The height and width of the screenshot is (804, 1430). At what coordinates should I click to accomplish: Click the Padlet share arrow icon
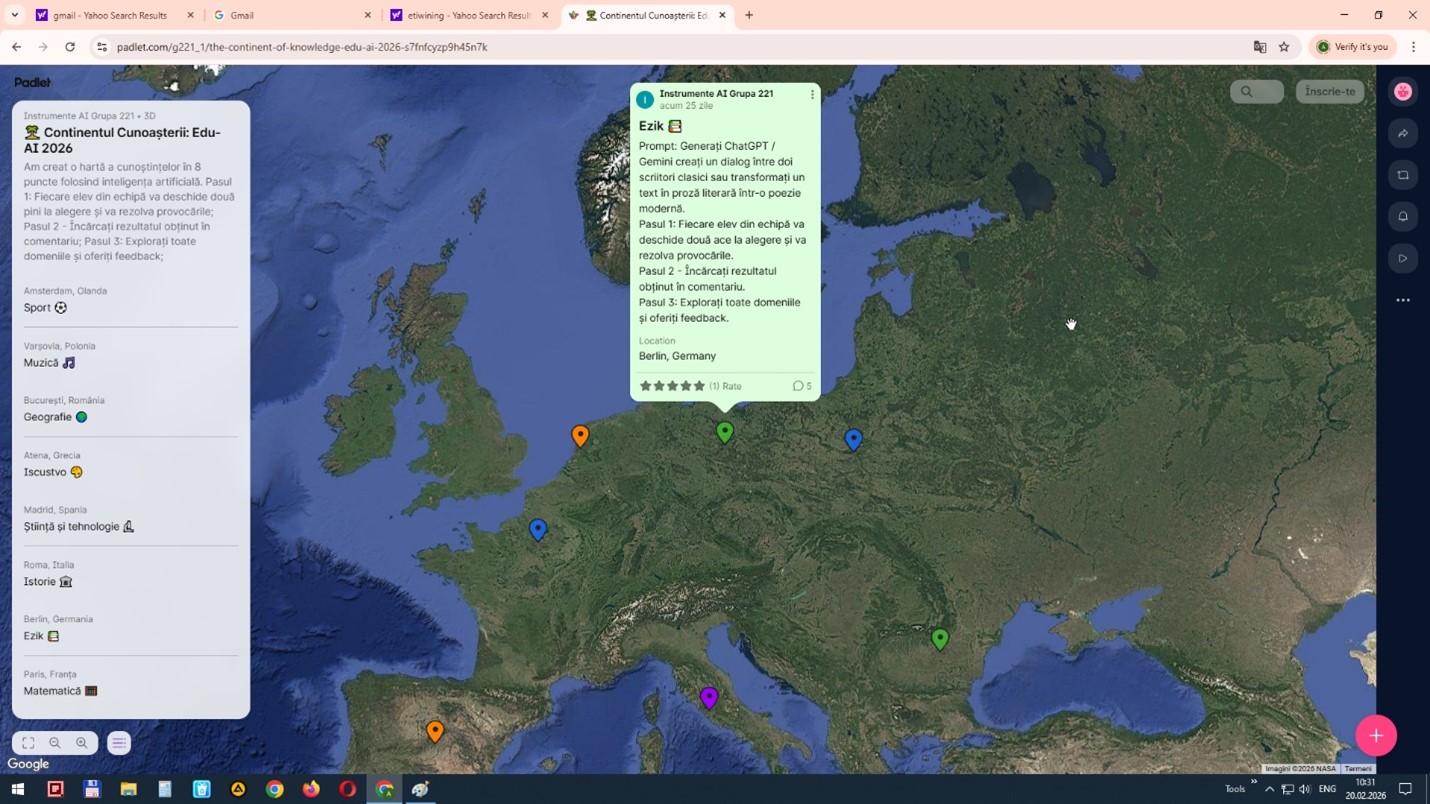coord(1403,134)
